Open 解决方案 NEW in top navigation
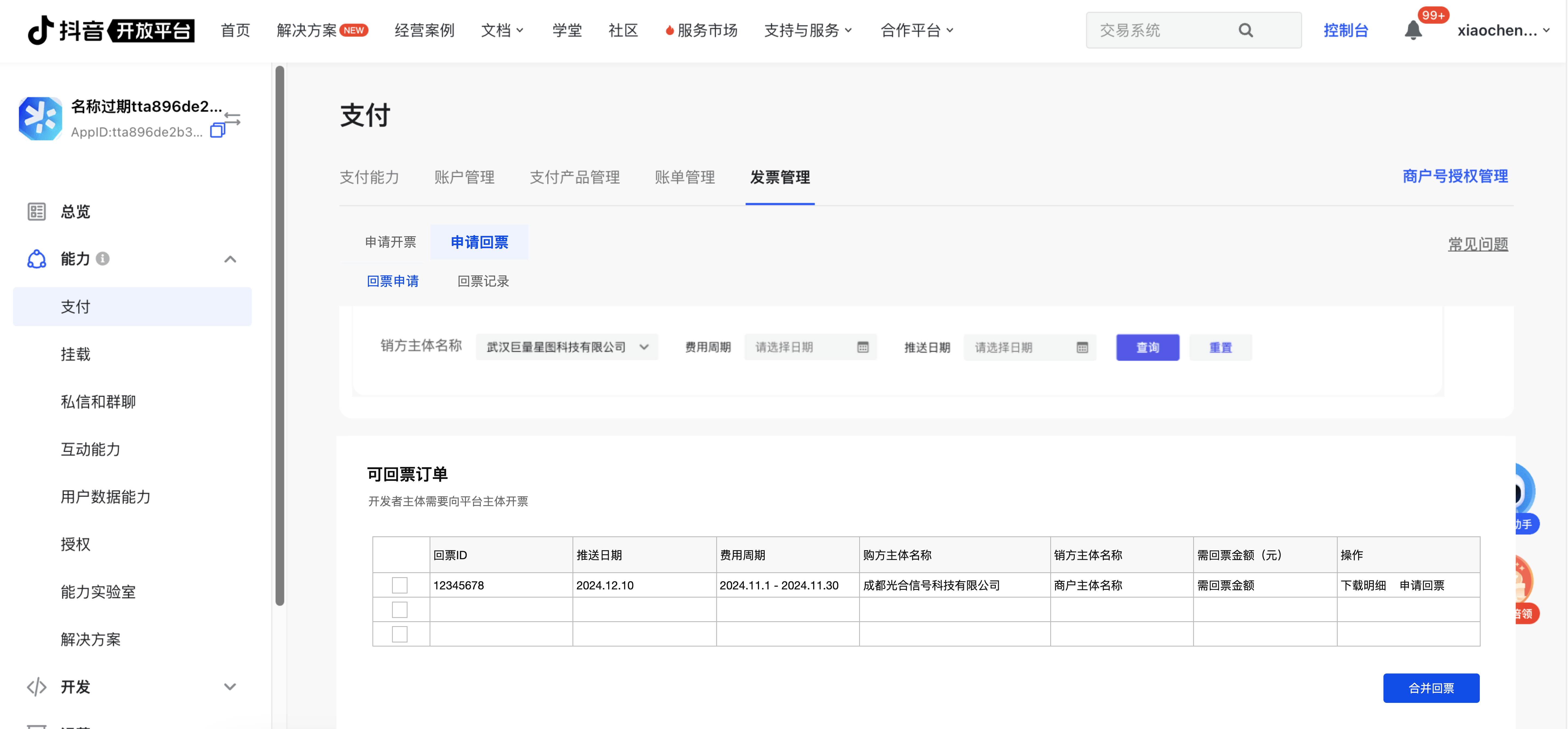Viewport: 1568px width, 729px height. pyautogui.click(x=322, y=30)
